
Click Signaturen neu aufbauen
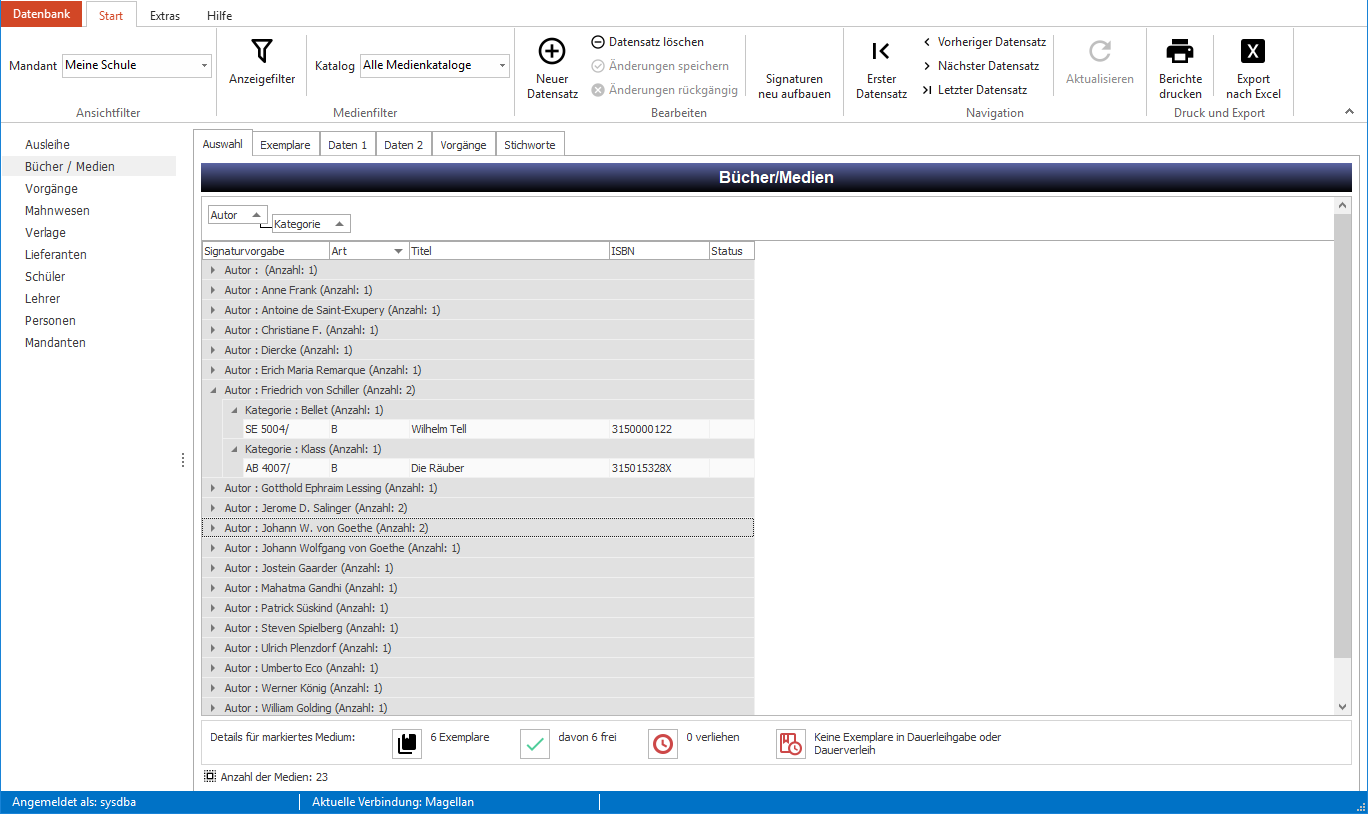point(794,86)
